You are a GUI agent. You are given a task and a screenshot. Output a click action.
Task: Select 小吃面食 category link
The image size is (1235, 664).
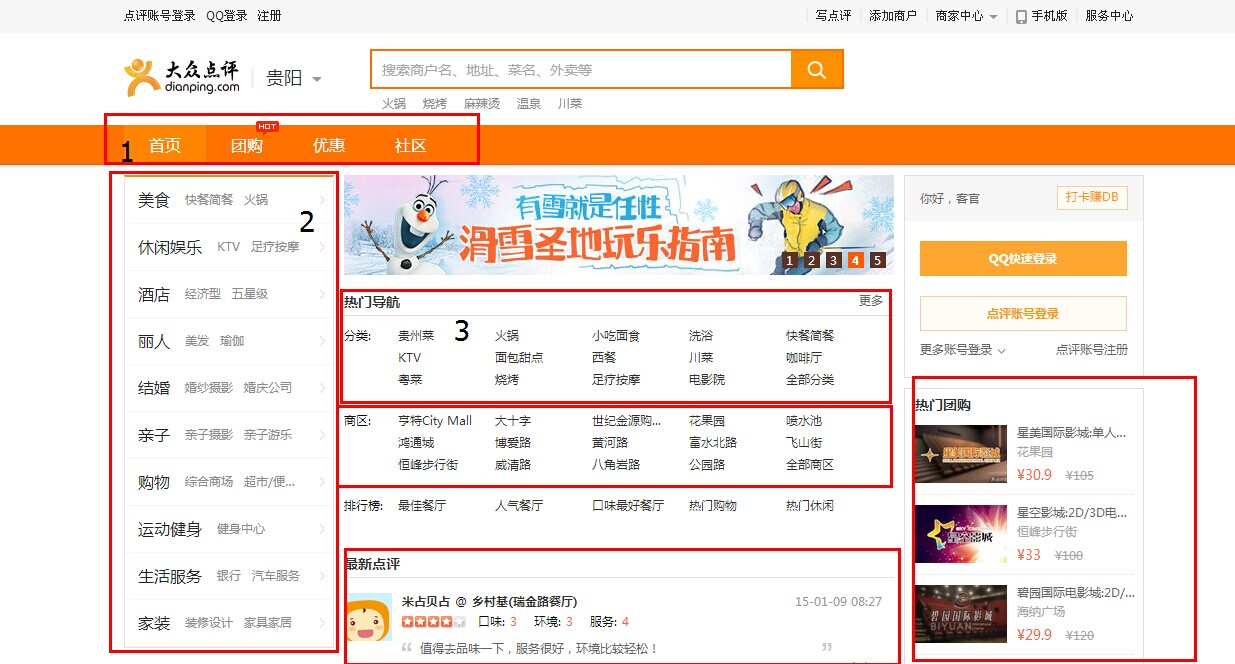coord(616,336)
